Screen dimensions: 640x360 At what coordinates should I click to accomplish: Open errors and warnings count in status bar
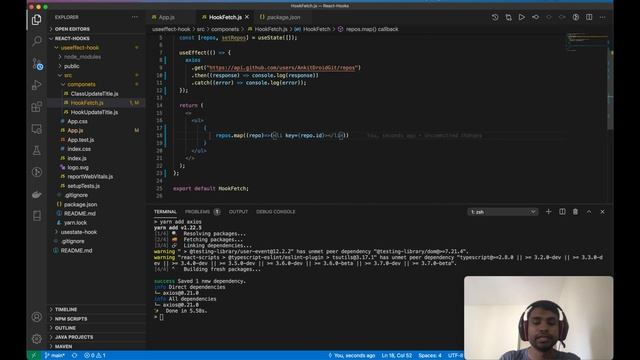(95, 356)
